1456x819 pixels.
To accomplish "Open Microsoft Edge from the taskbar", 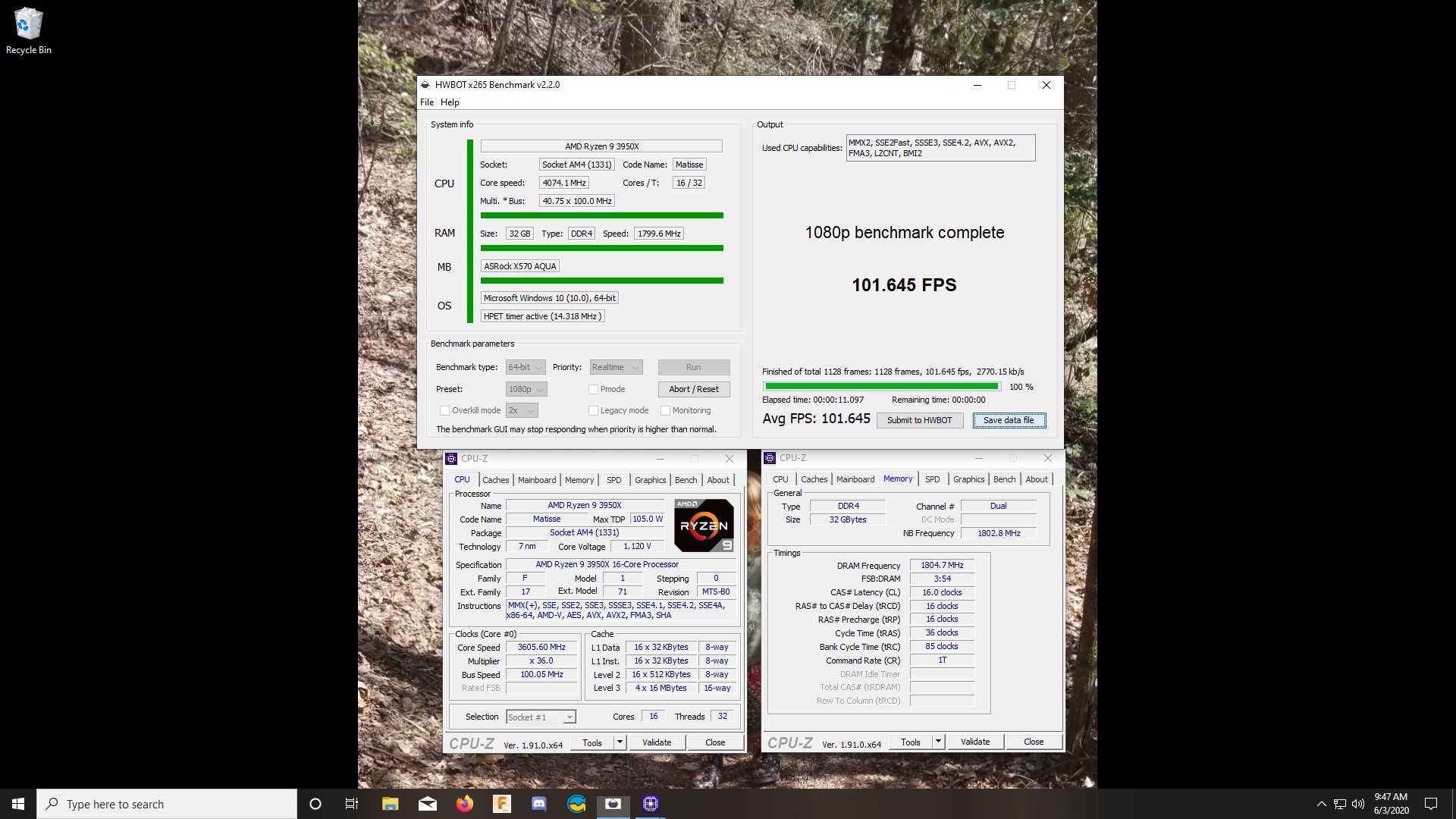I will click(x=576, y=804).
